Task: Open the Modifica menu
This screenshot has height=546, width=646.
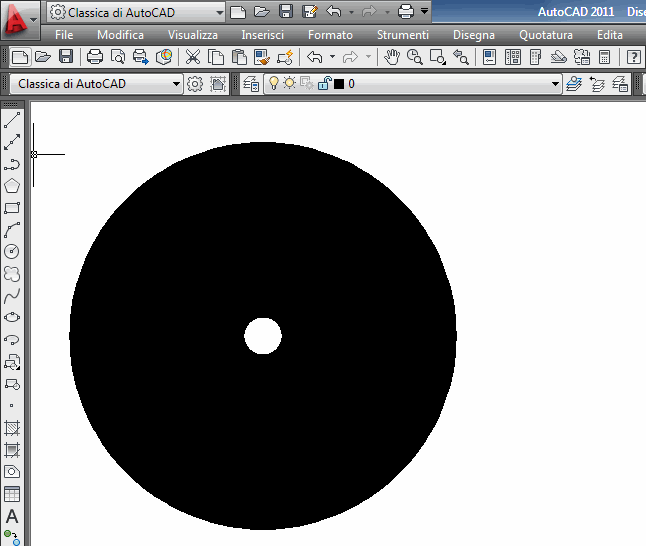Action: click(x=120, y=35)
